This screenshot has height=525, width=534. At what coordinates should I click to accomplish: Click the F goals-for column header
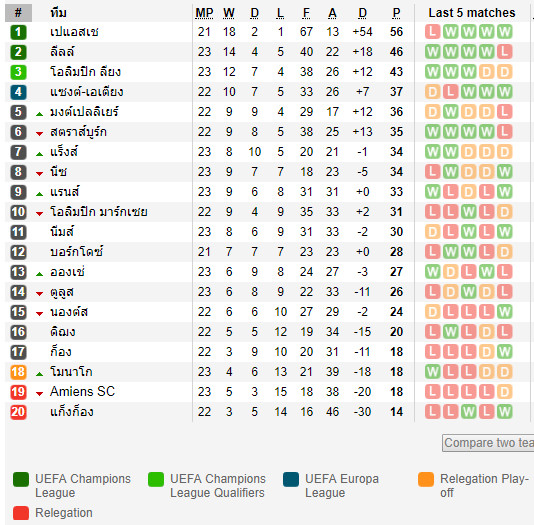(x=306, y=13)
